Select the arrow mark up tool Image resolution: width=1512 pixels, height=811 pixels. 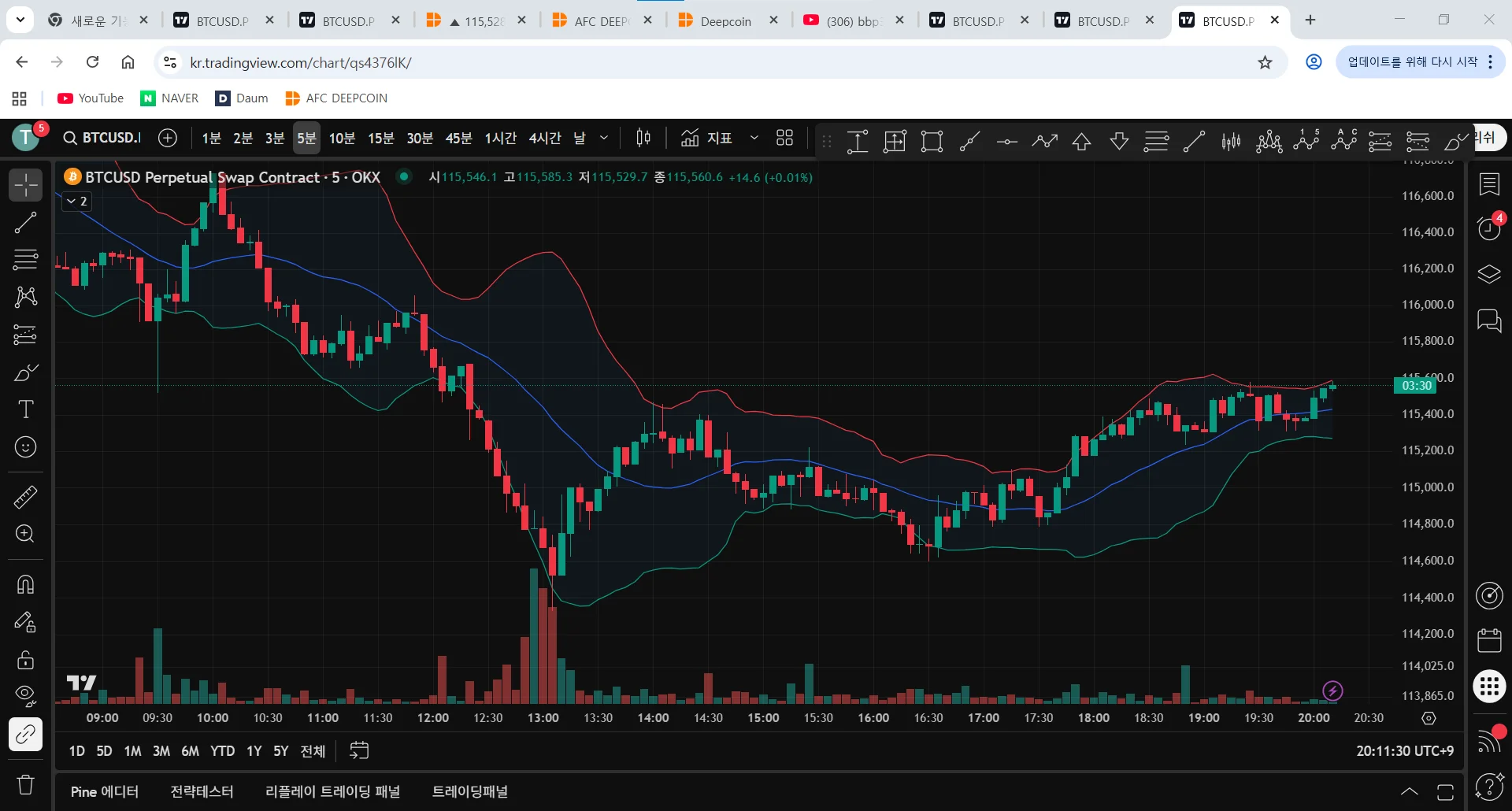pyautogui.click(x=1082, y=141)
